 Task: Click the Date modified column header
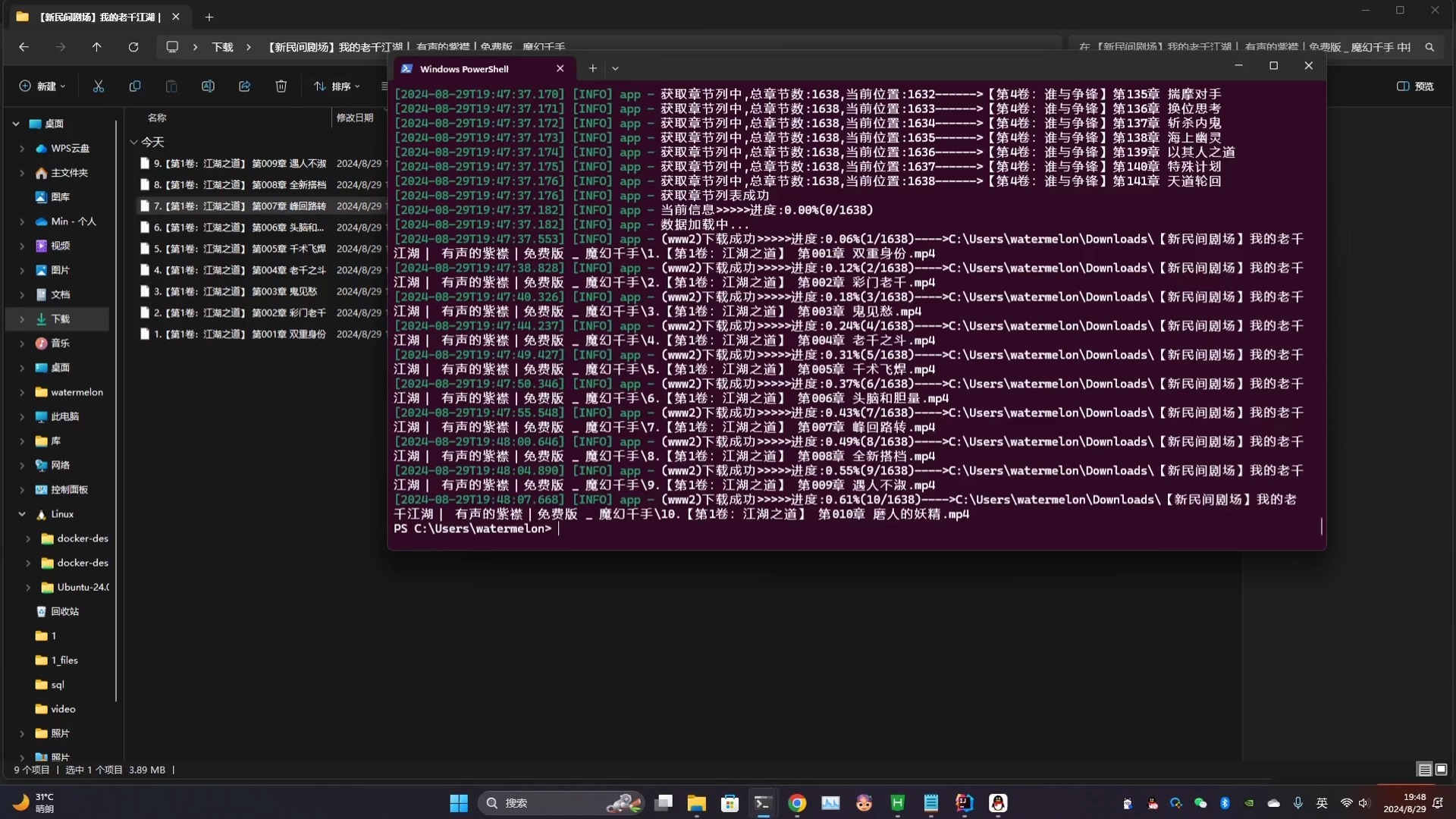click(355, 118)
